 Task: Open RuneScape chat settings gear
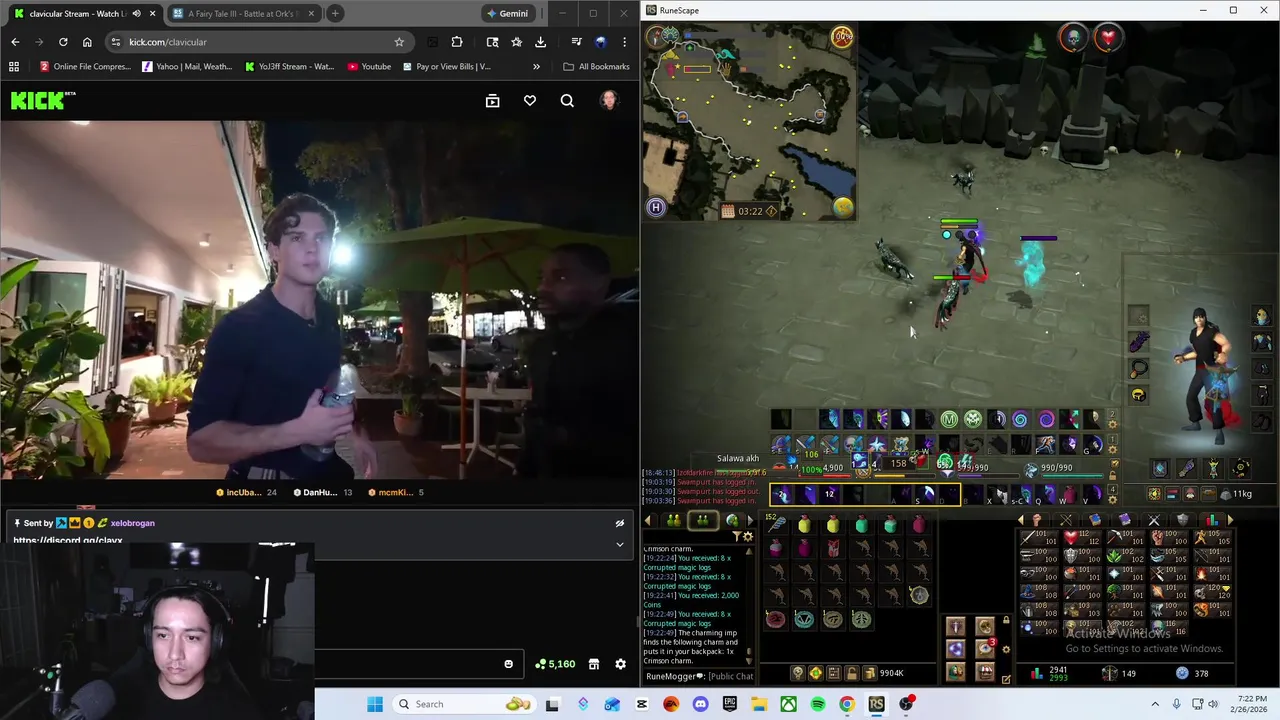tap(747, 537)
